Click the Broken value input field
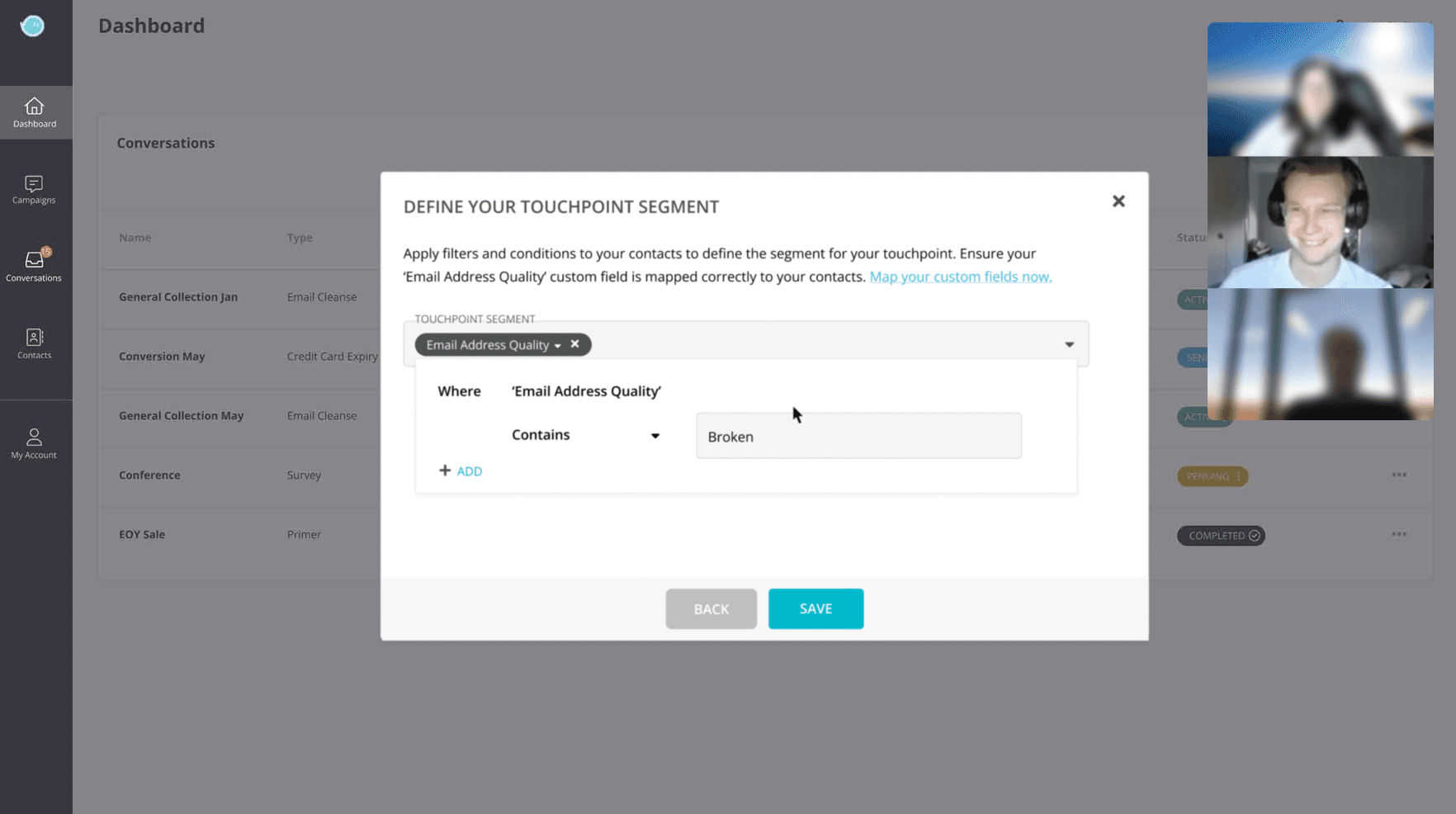The width and height of the screenshot is (1456, 814). tap(858, 436)
